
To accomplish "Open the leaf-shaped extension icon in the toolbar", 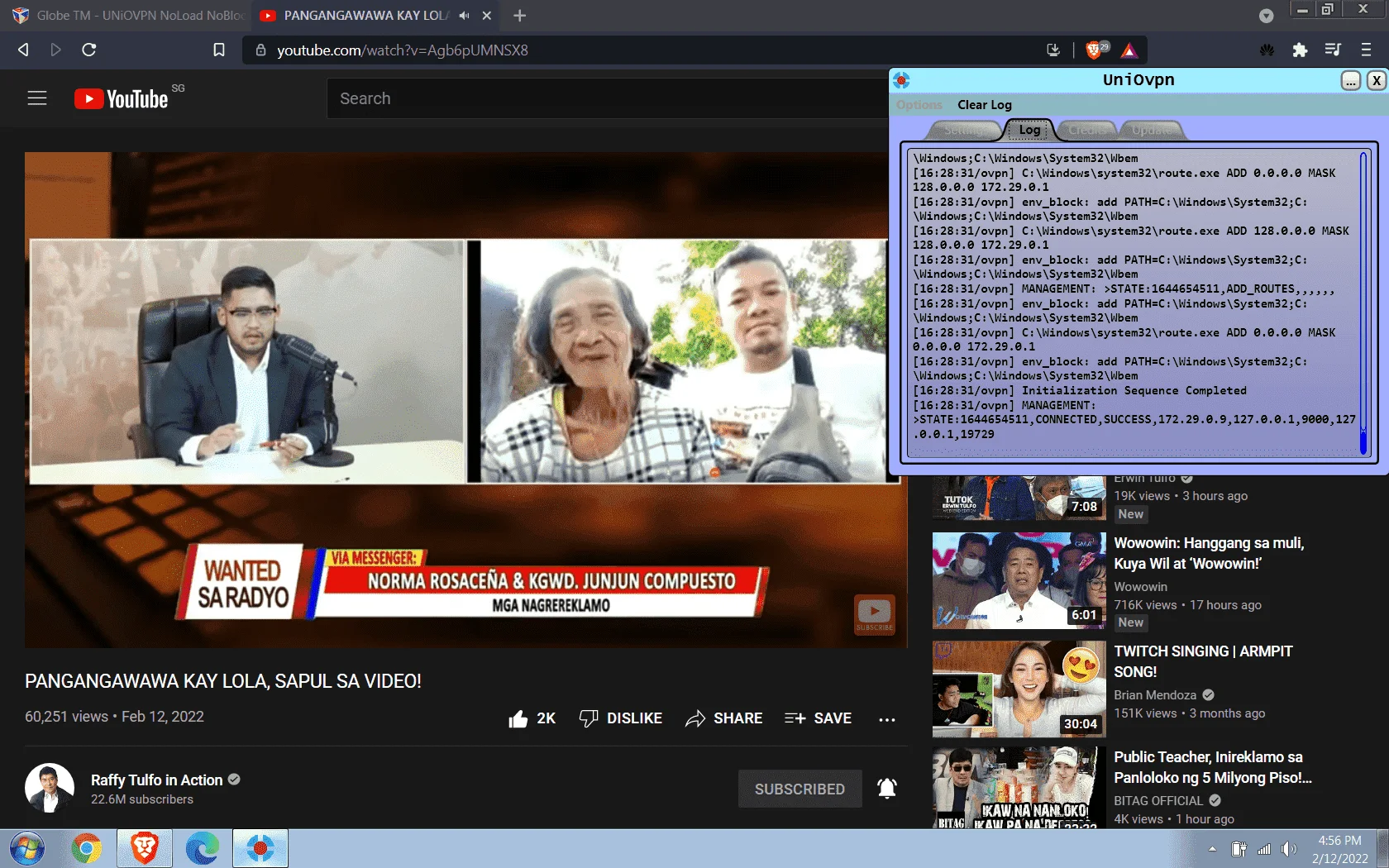I will point(1267,50).
